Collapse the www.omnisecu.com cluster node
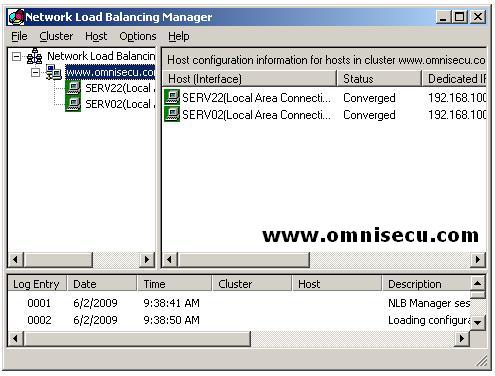The image size is (495, 376). (35, 72)
